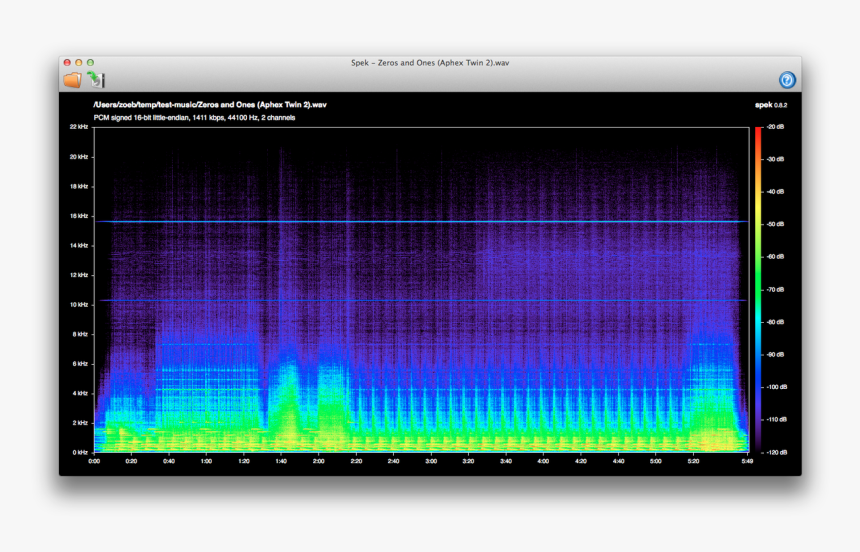
Task: Click the '-80 dB' scale label
Action: [x=775, y=322]
